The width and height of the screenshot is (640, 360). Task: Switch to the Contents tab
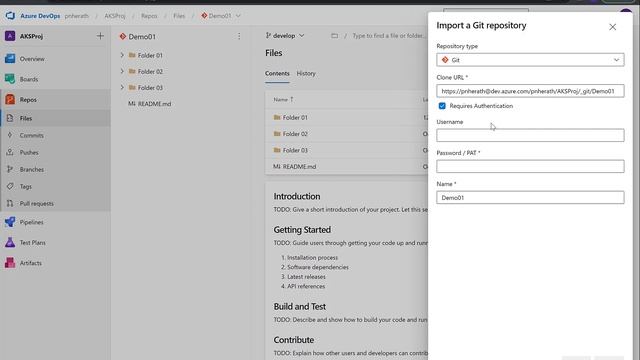pos(277,73)
